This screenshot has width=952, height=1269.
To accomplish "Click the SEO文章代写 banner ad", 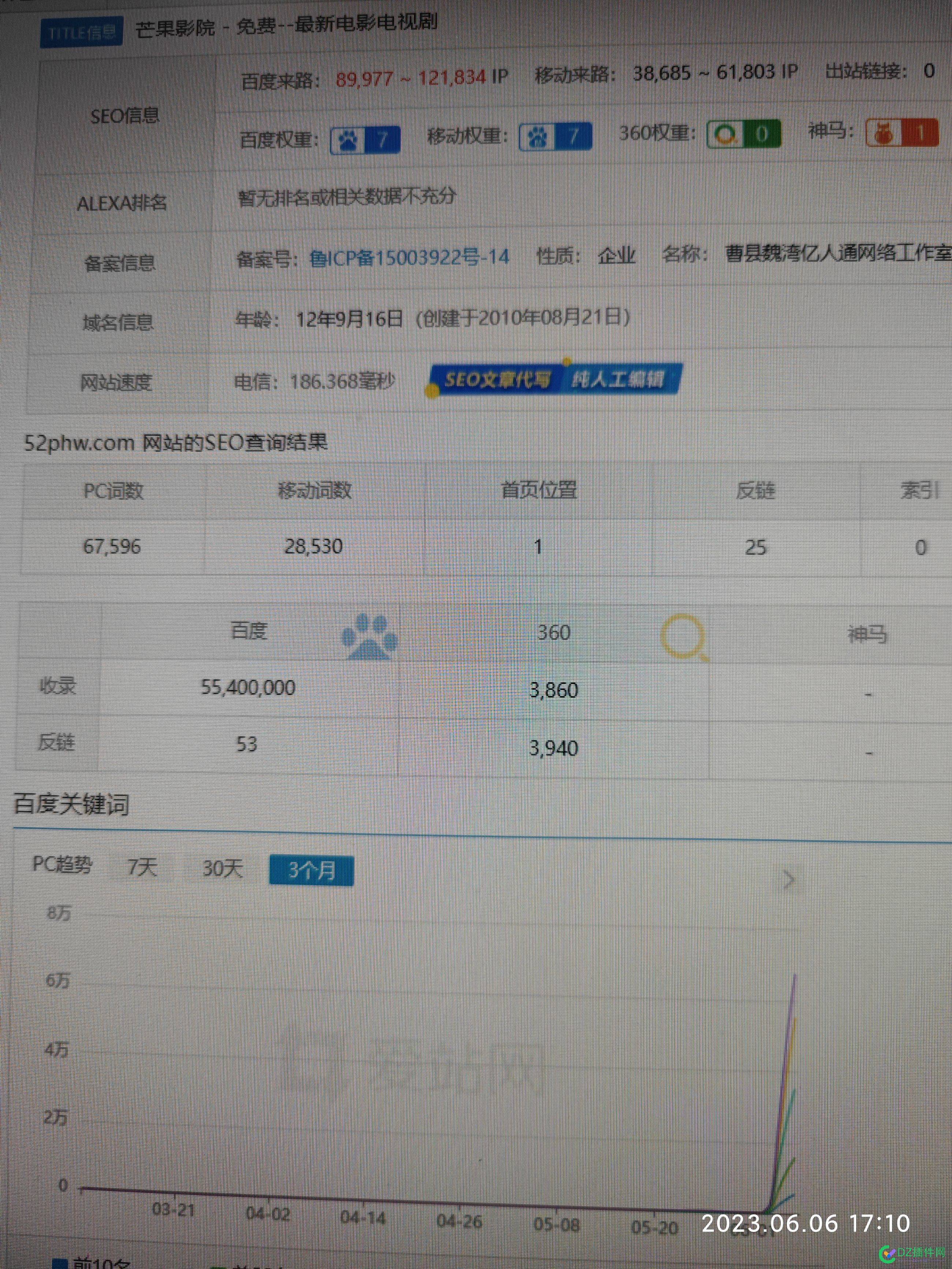I will [497, 379].
